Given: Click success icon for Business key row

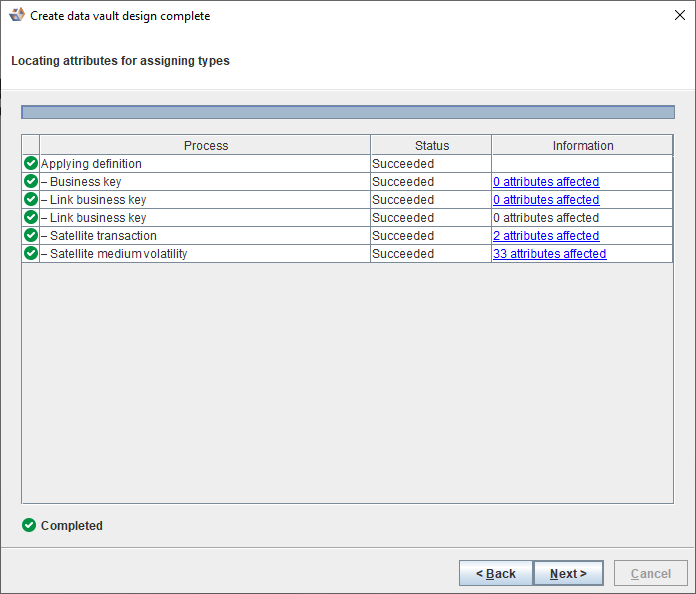Looking at the screenshot, I should [x=31, y=182].
